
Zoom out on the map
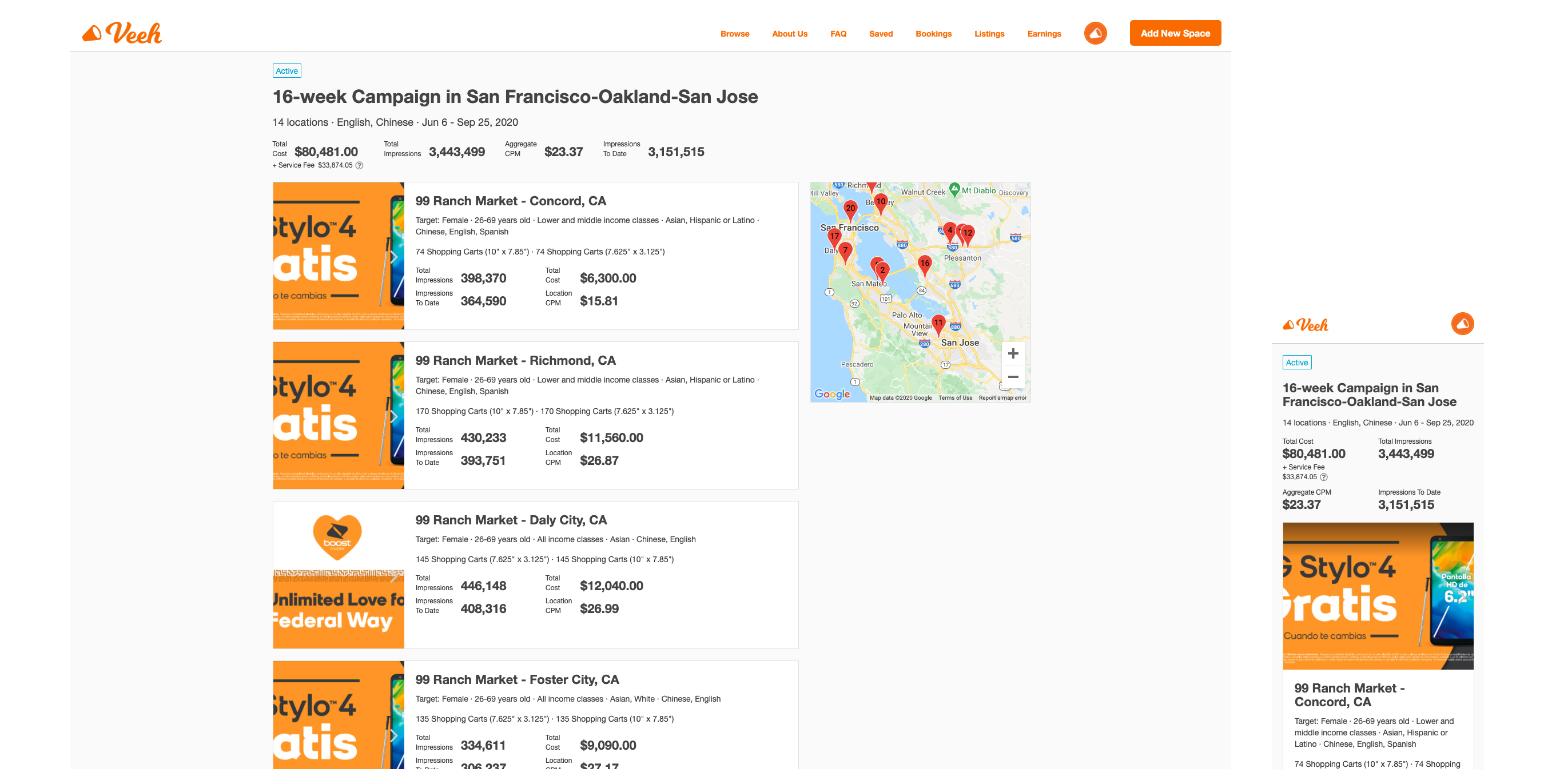[1013, 377]
